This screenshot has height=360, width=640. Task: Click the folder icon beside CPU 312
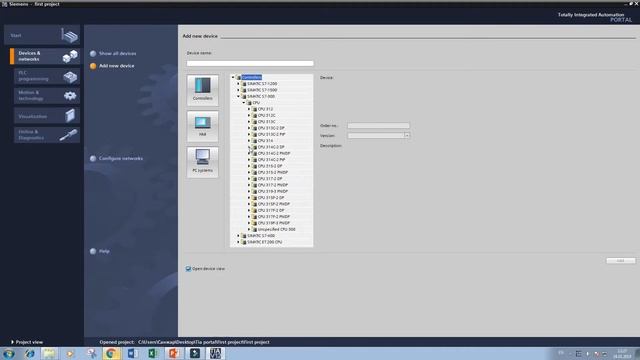pyautogui.click(x=254, y=109)
